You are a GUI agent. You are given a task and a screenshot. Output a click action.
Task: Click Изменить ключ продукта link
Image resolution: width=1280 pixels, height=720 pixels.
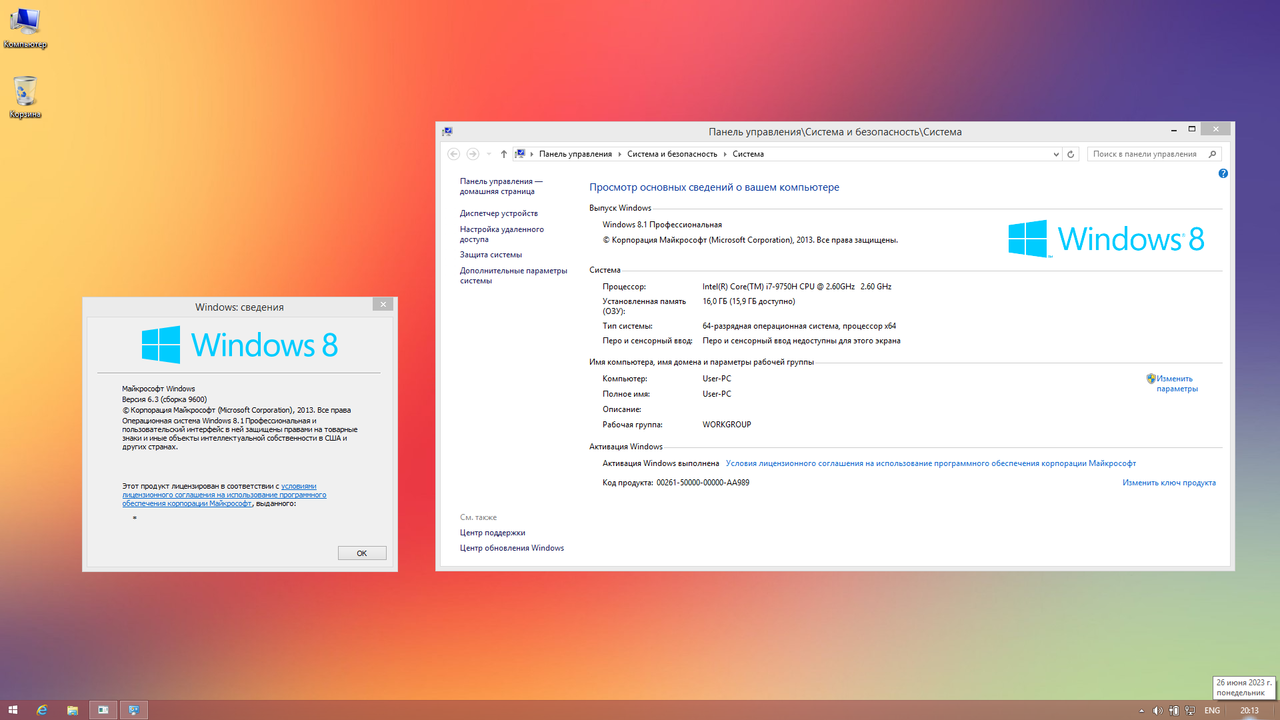point(1169,483)
